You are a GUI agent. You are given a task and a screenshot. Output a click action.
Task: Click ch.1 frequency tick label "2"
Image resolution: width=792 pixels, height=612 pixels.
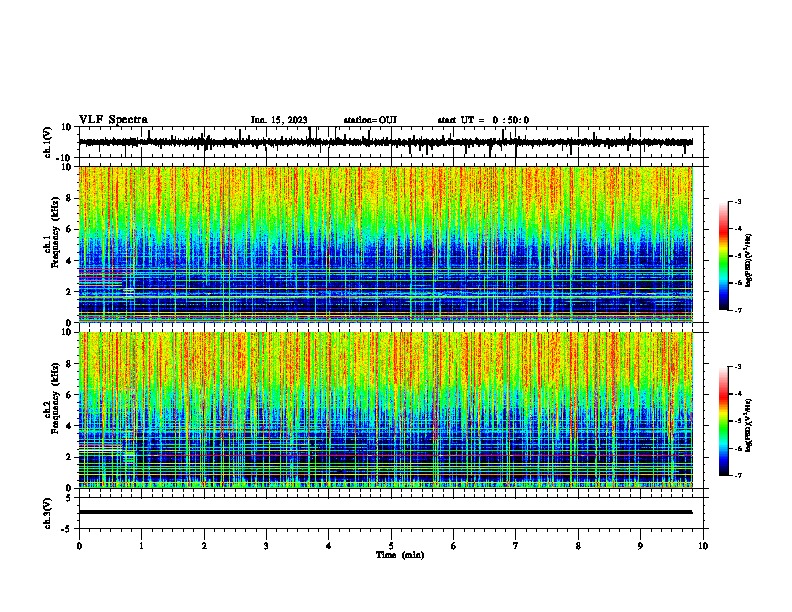tap(69, 292)
